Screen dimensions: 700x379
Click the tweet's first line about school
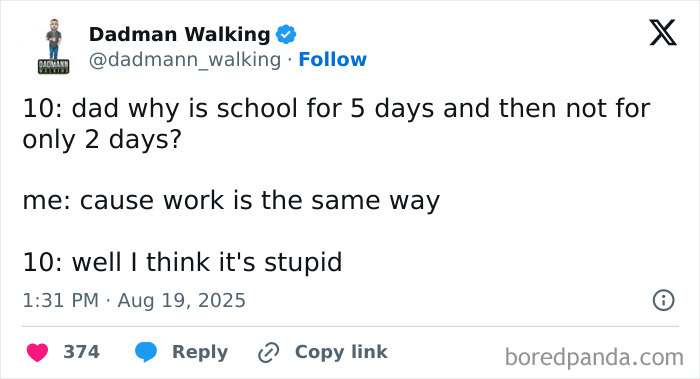click(x=336, y=108)
